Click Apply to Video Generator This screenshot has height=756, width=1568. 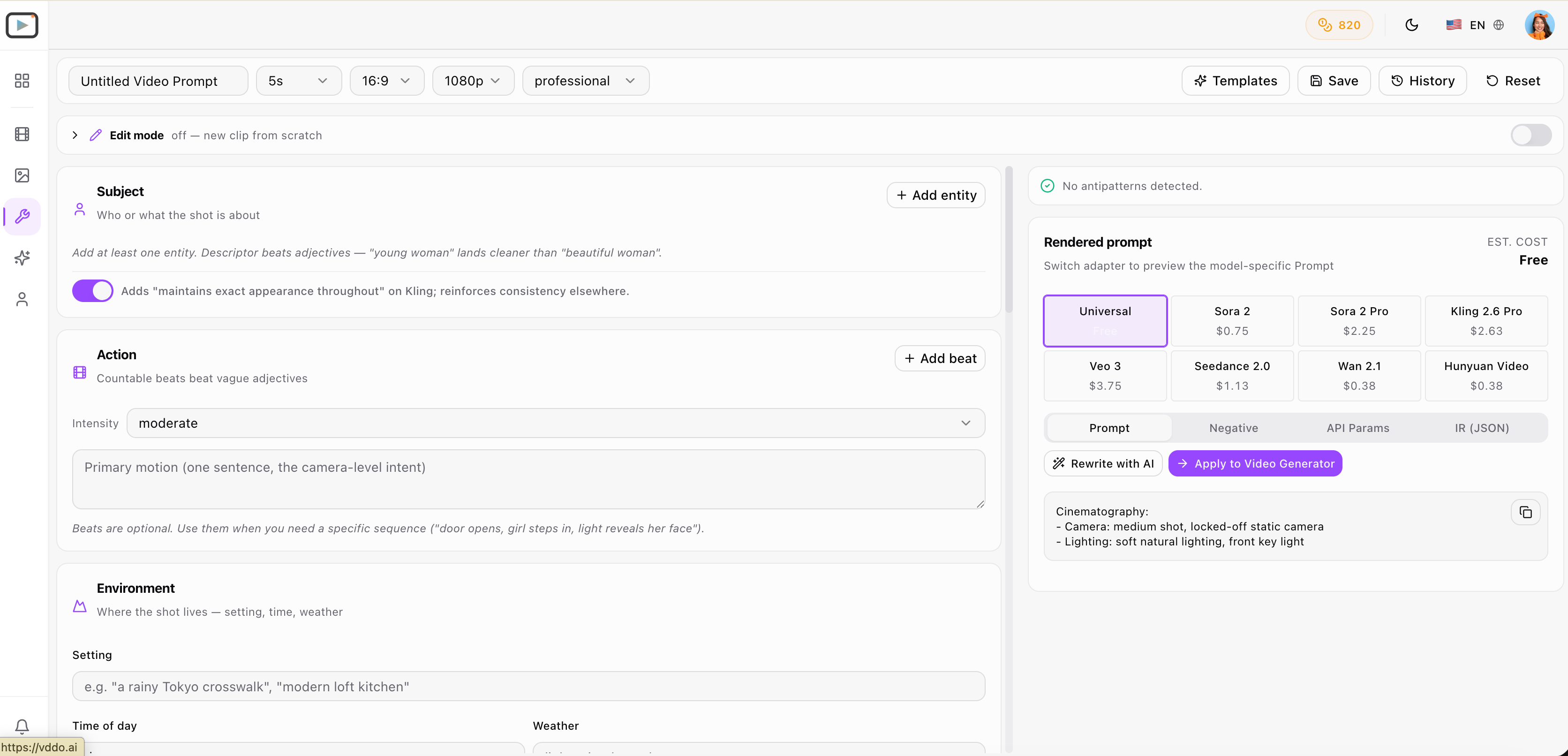1255,464
